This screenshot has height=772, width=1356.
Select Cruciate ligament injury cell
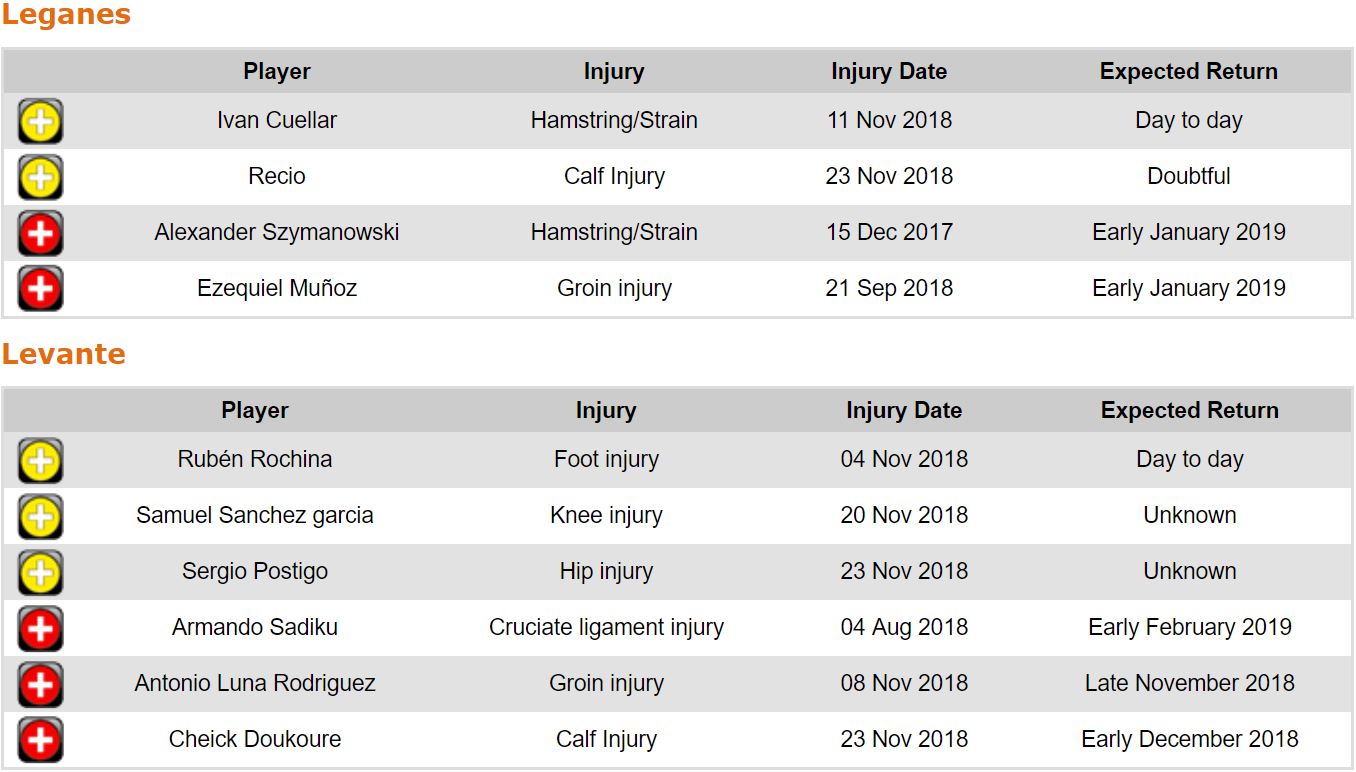(x=606, y=627)
